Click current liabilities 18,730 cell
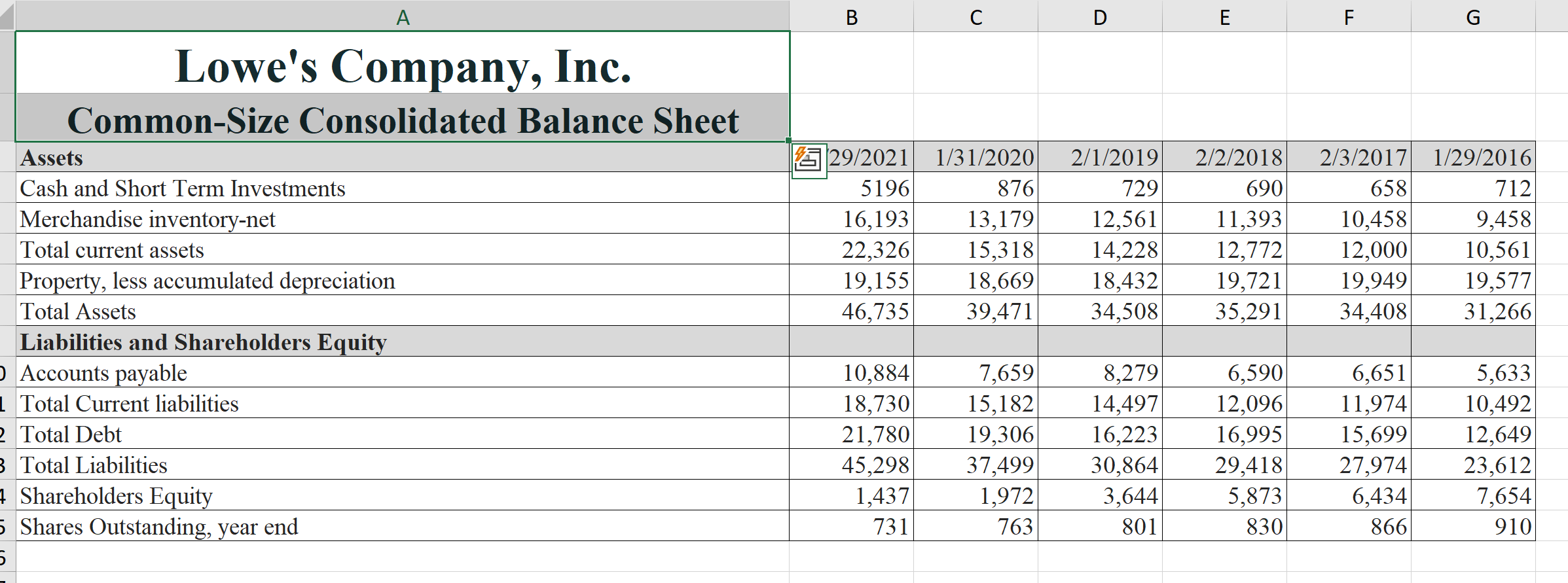 coord(852,403)
